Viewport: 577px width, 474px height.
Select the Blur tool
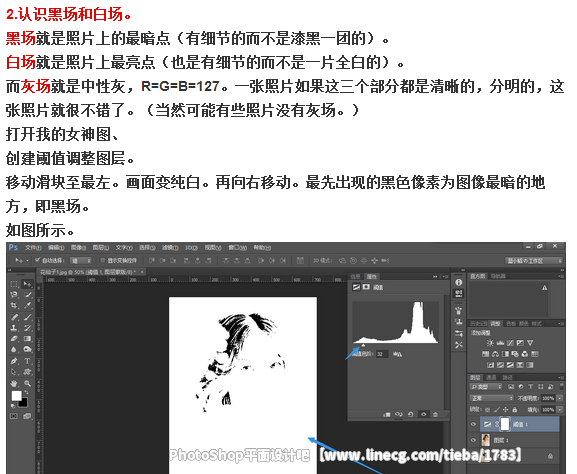click(x=14, y=349)
